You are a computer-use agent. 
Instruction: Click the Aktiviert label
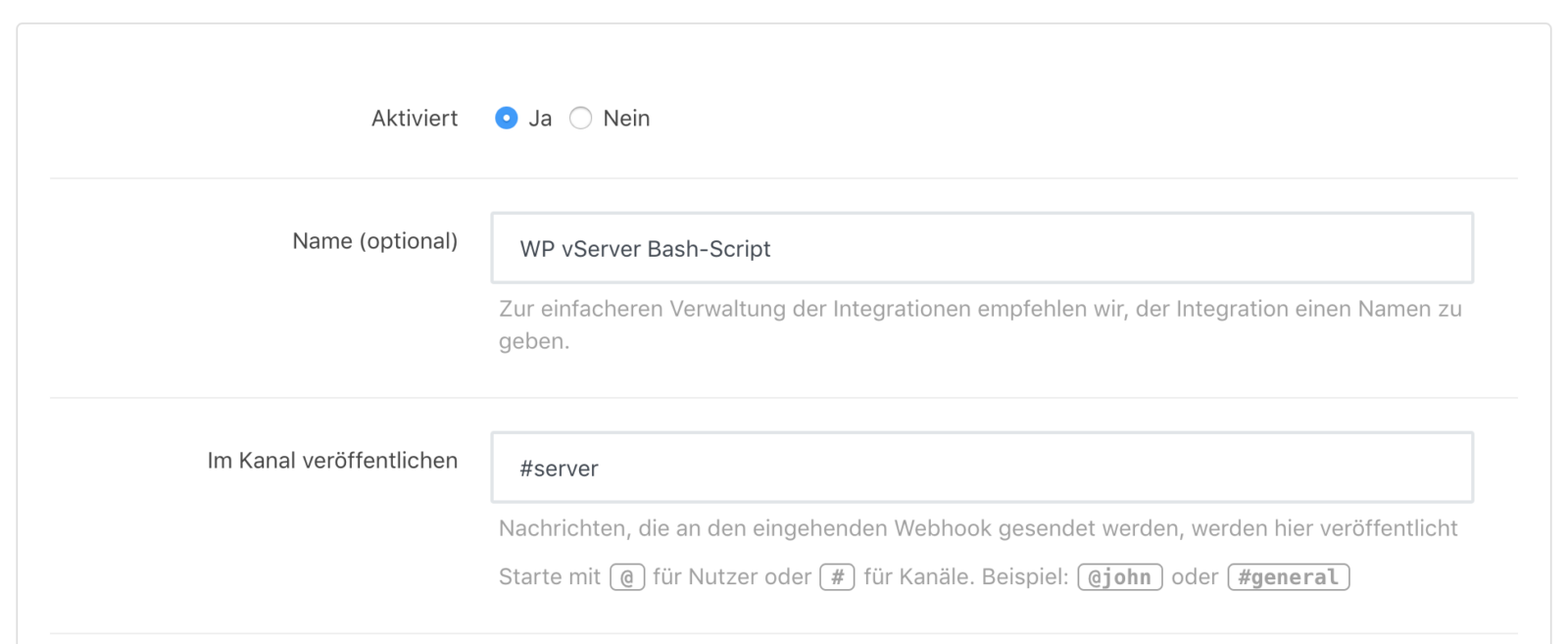pos(415,118)
